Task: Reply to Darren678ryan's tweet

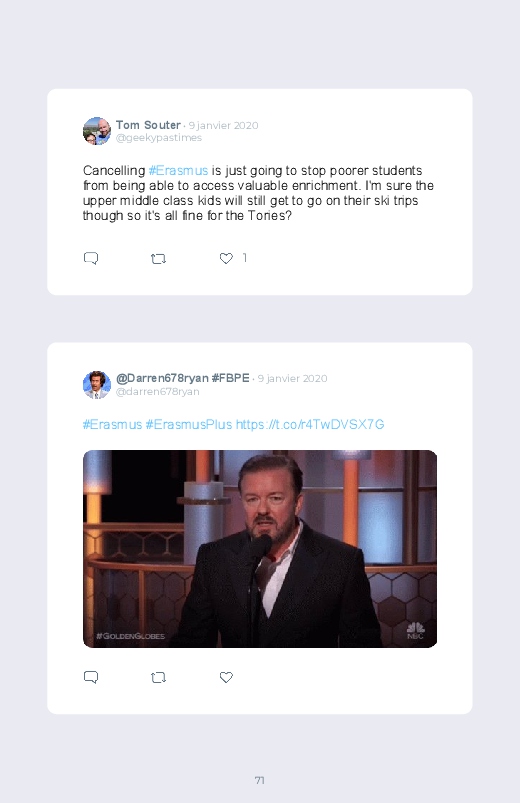Action: click(91, 677)
